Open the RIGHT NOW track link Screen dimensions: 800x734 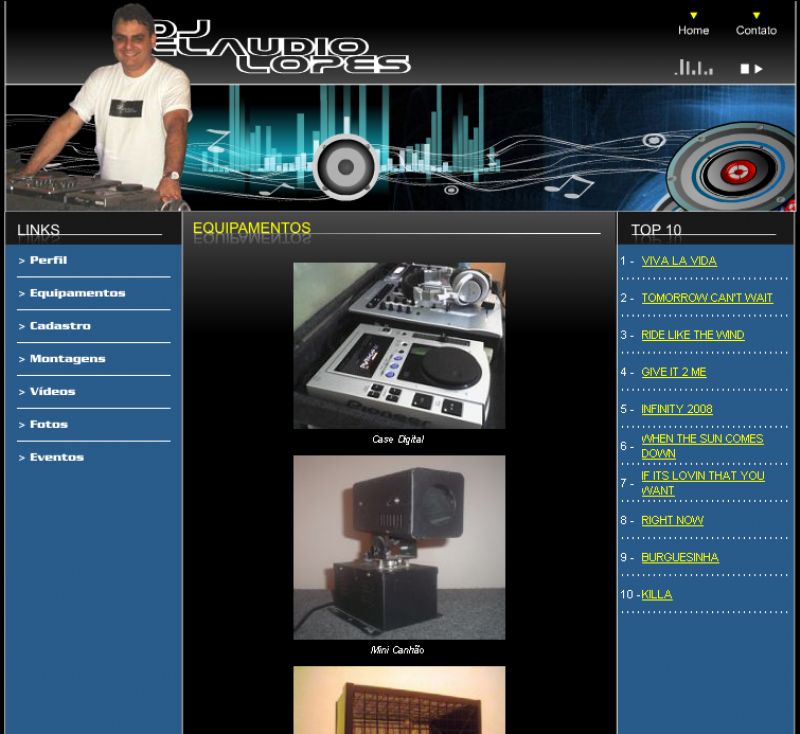672,520
